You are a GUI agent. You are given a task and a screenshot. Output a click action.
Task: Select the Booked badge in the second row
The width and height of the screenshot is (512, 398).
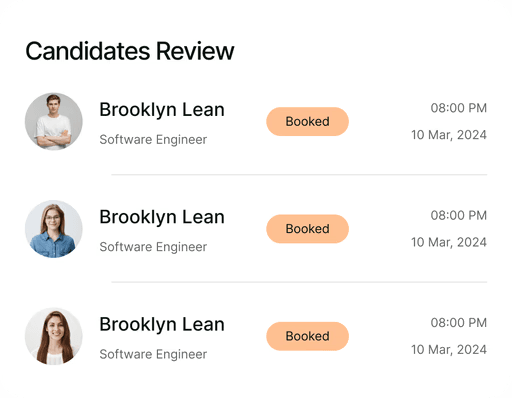[307, 229]
